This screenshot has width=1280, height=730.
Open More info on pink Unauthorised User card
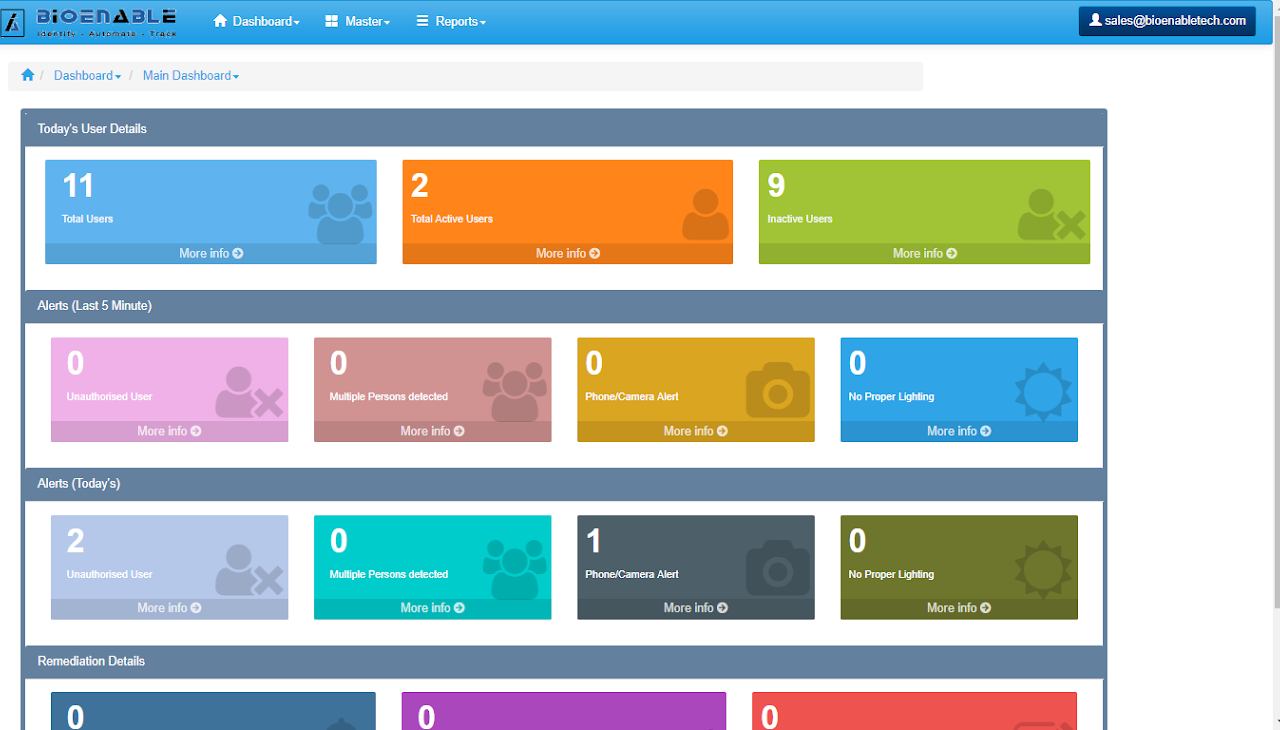pyautogui.click(x=170, y=431)
